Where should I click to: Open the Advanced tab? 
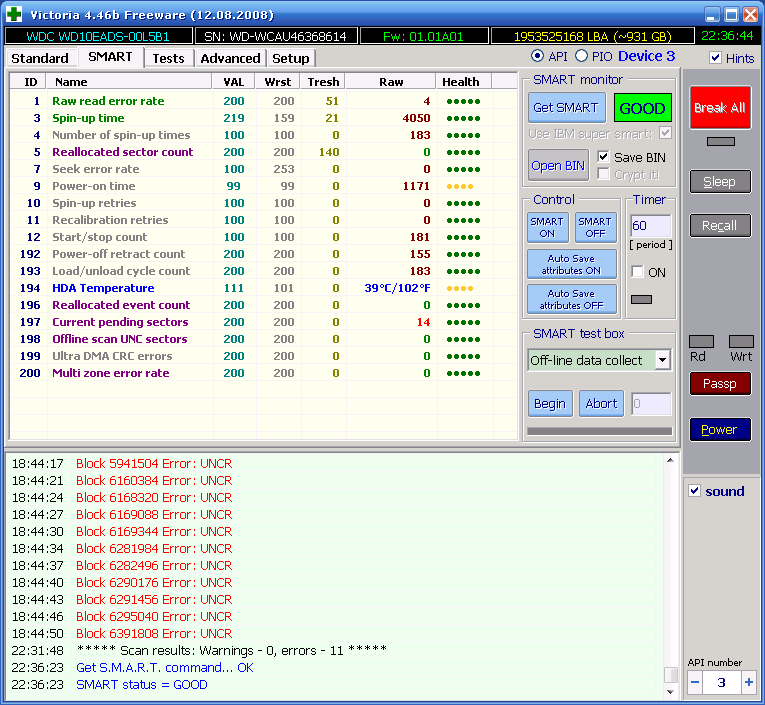click(x=230, y=58)
